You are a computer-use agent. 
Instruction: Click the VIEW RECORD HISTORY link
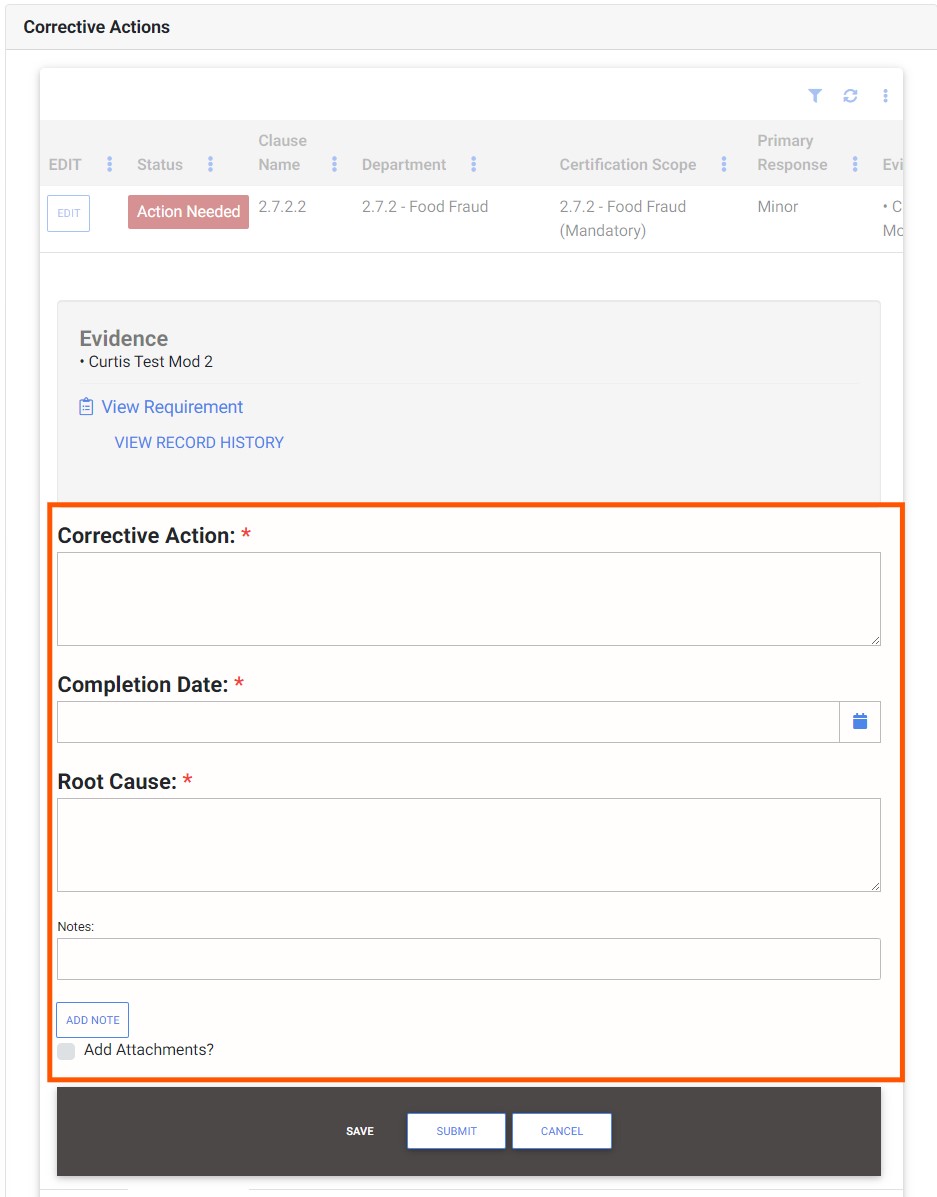(199, 442)
